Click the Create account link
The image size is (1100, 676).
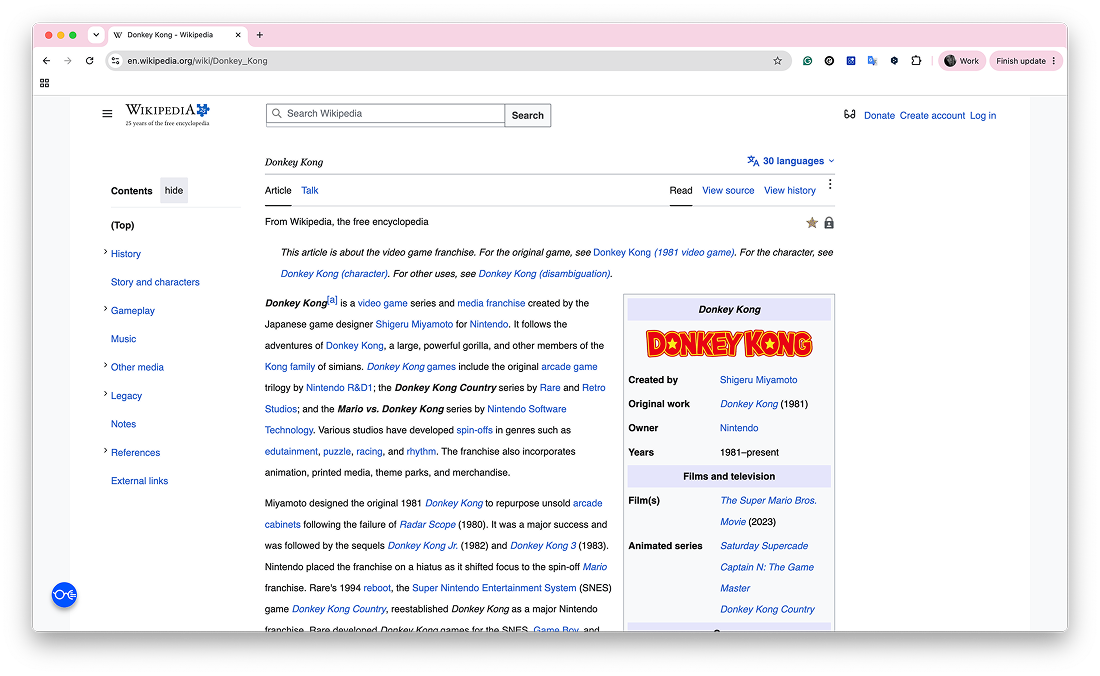932,116
